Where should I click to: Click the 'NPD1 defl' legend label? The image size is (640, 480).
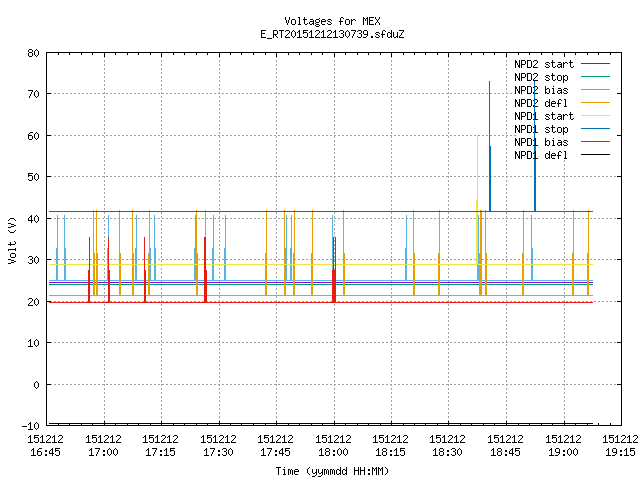[541, 156]
